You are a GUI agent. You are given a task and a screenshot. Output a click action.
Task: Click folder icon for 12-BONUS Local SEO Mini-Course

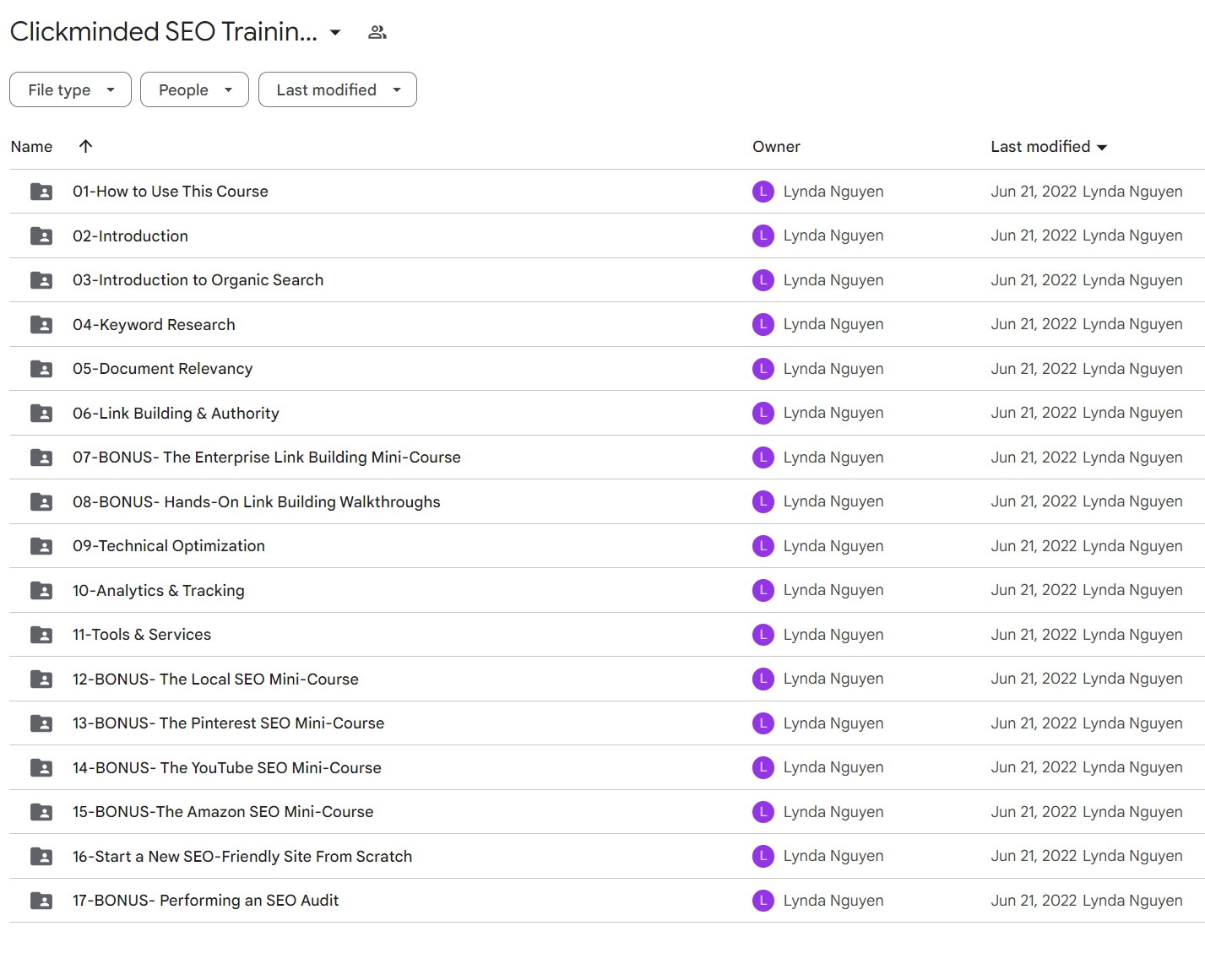tap(41, 679)
